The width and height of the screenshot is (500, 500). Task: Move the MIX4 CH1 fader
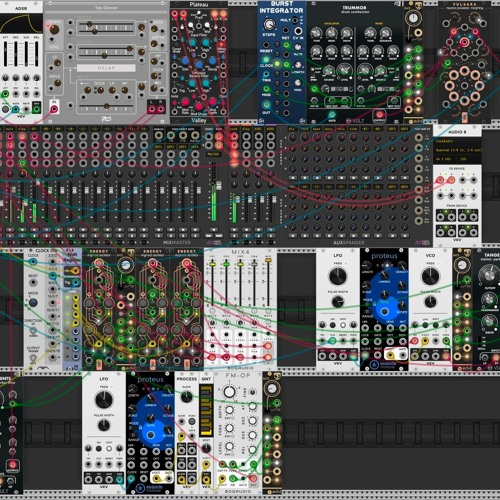pos(212,264)
